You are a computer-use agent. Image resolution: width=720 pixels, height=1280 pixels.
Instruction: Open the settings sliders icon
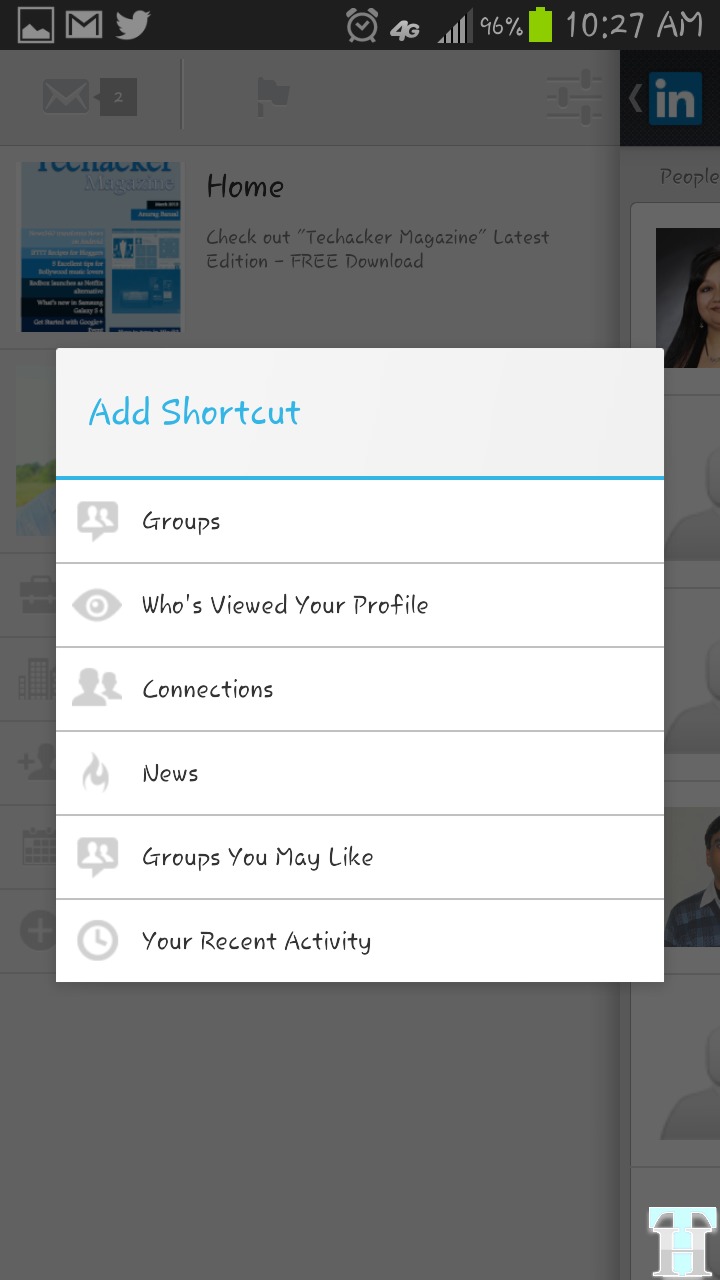(574, 97)
